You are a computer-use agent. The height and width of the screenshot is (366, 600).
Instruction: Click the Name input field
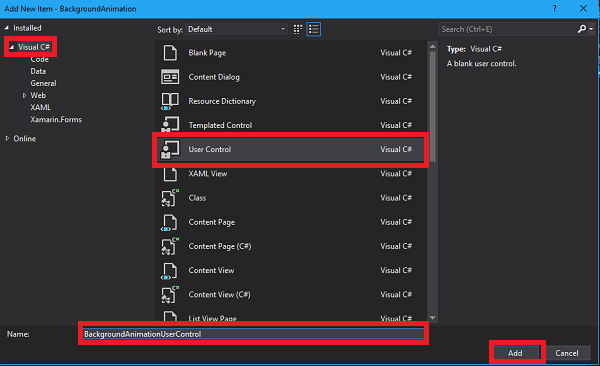click(x=253, y=334)
